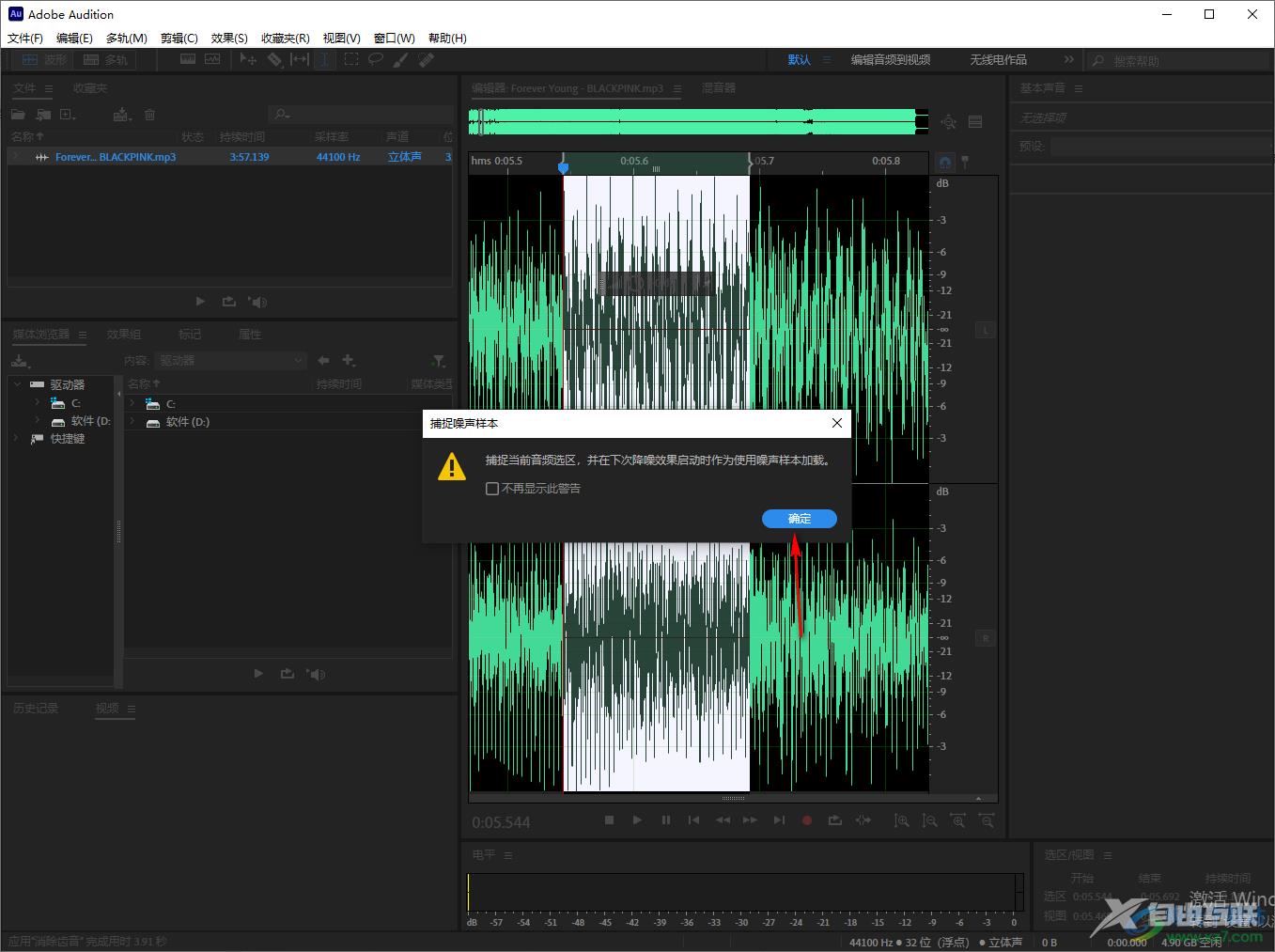Choose the 编辑音频到视频 workspace
This screenshot has width=1275, height=952.
[890, 59]
